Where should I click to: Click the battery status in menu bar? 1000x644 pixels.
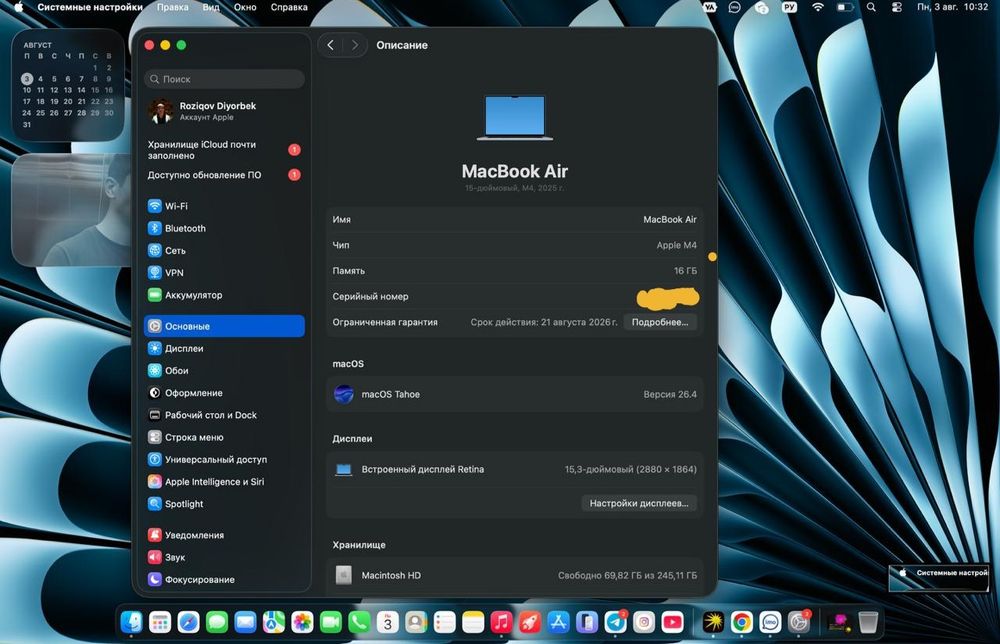point(844,7)
